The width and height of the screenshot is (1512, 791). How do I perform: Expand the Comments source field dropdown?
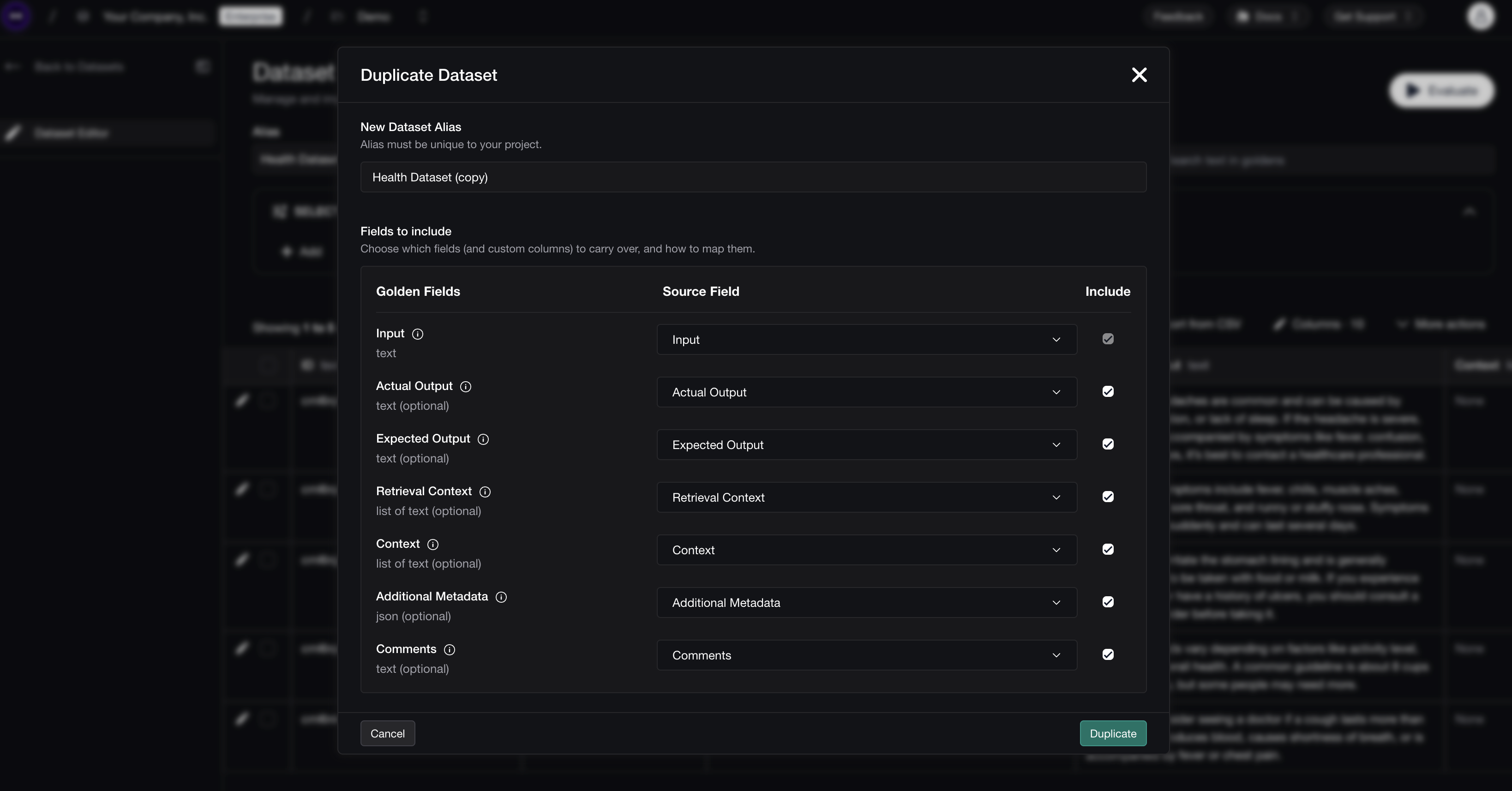[866, 655]
